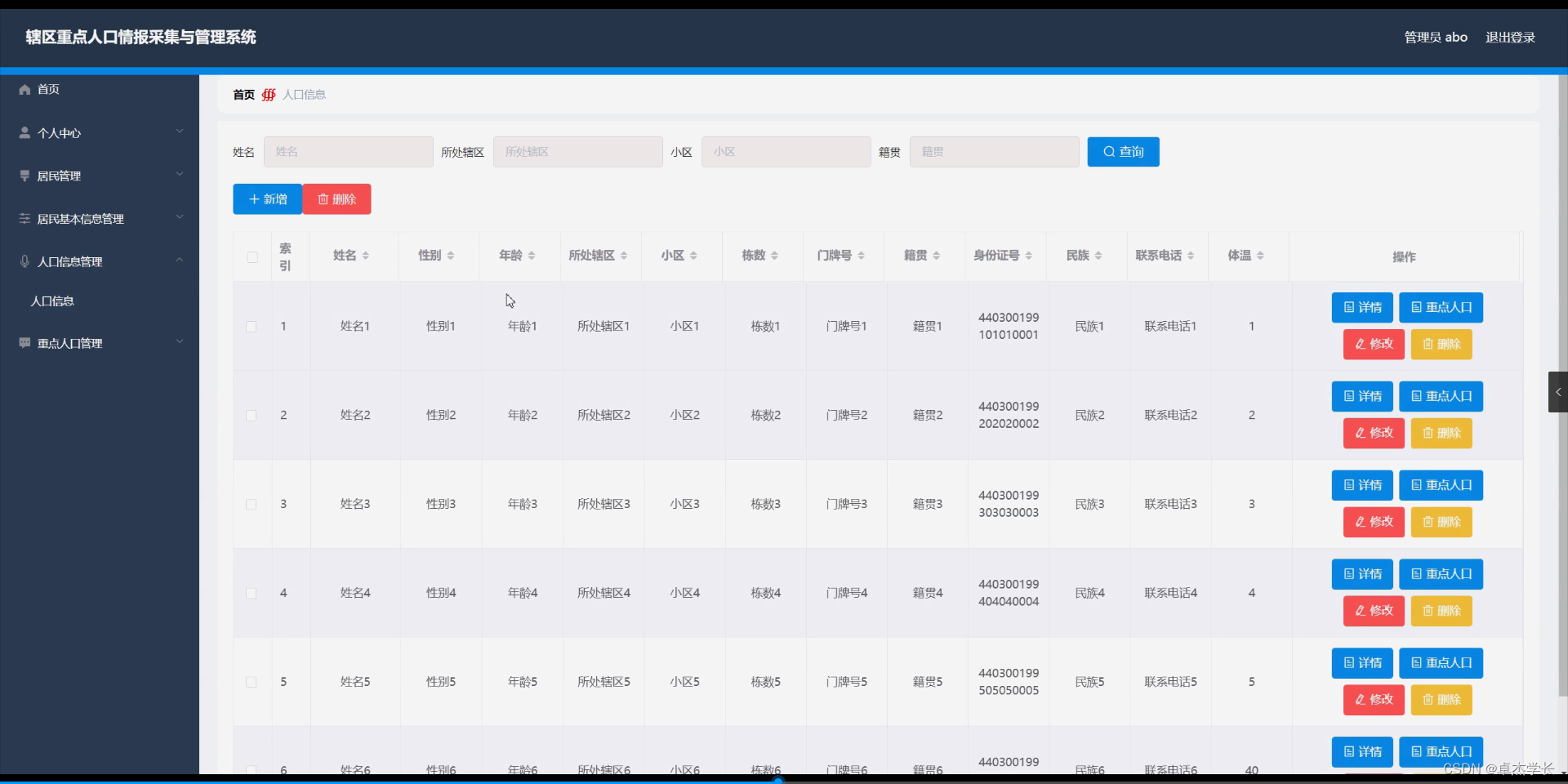Image resolution: width=1568 pixels, height=784 pixels.
Task: Click the monitor icon for 重点人口管理
Action: click(24, 342)
